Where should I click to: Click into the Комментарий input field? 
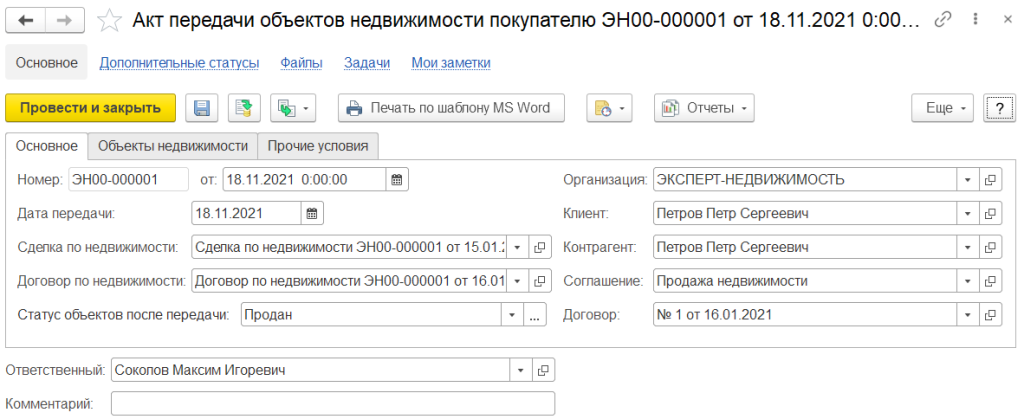tap(332, 404)
